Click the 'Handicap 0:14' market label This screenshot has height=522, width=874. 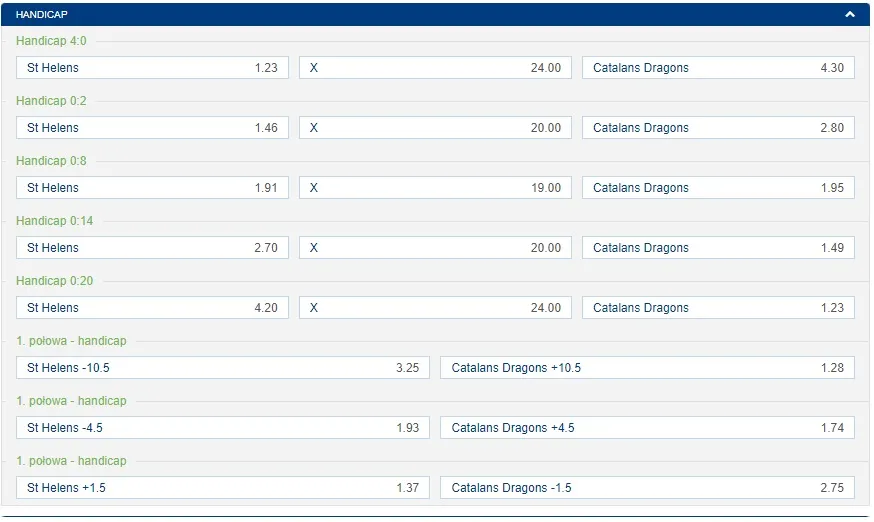[55, 221]
